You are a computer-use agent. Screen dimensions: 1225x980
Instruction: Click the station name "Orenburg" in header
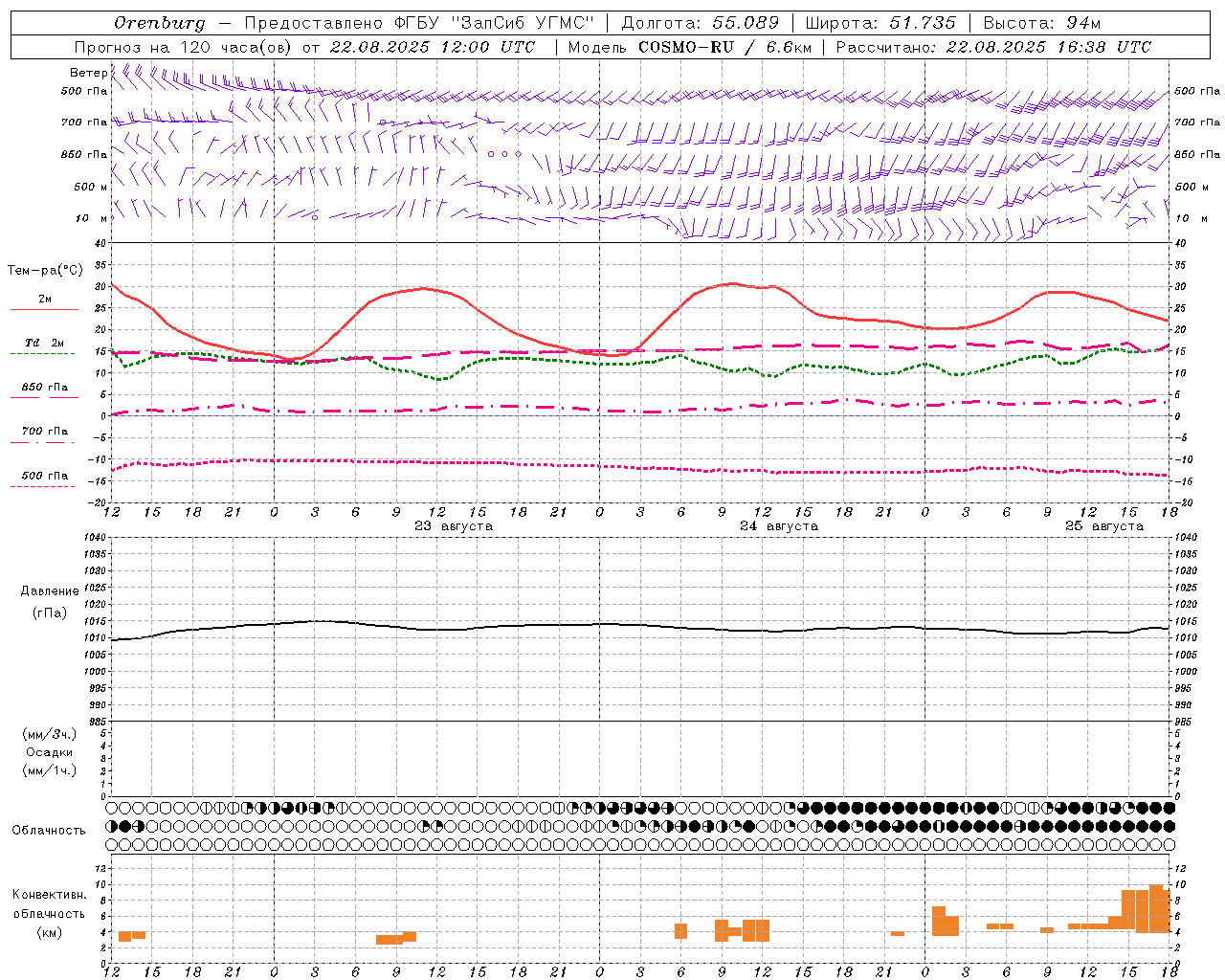point(159,23)
